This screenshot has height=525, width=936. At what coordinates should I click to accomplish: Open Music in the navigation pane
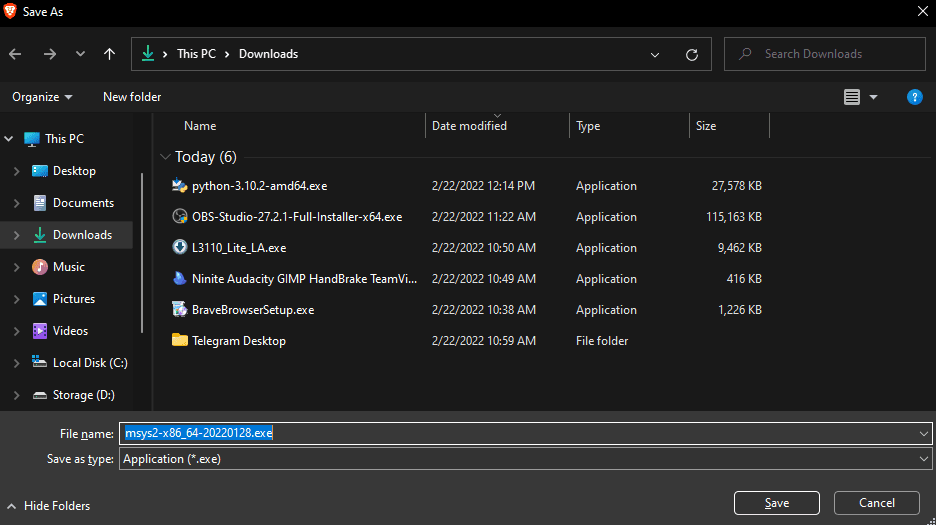pyautogui.click(x=69, y=267)
